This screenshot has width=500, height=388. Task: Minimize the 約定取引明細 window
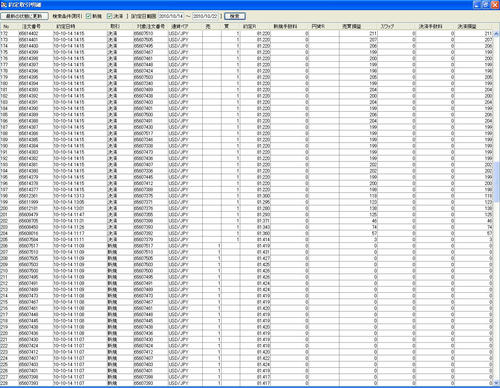click(477, 5)
